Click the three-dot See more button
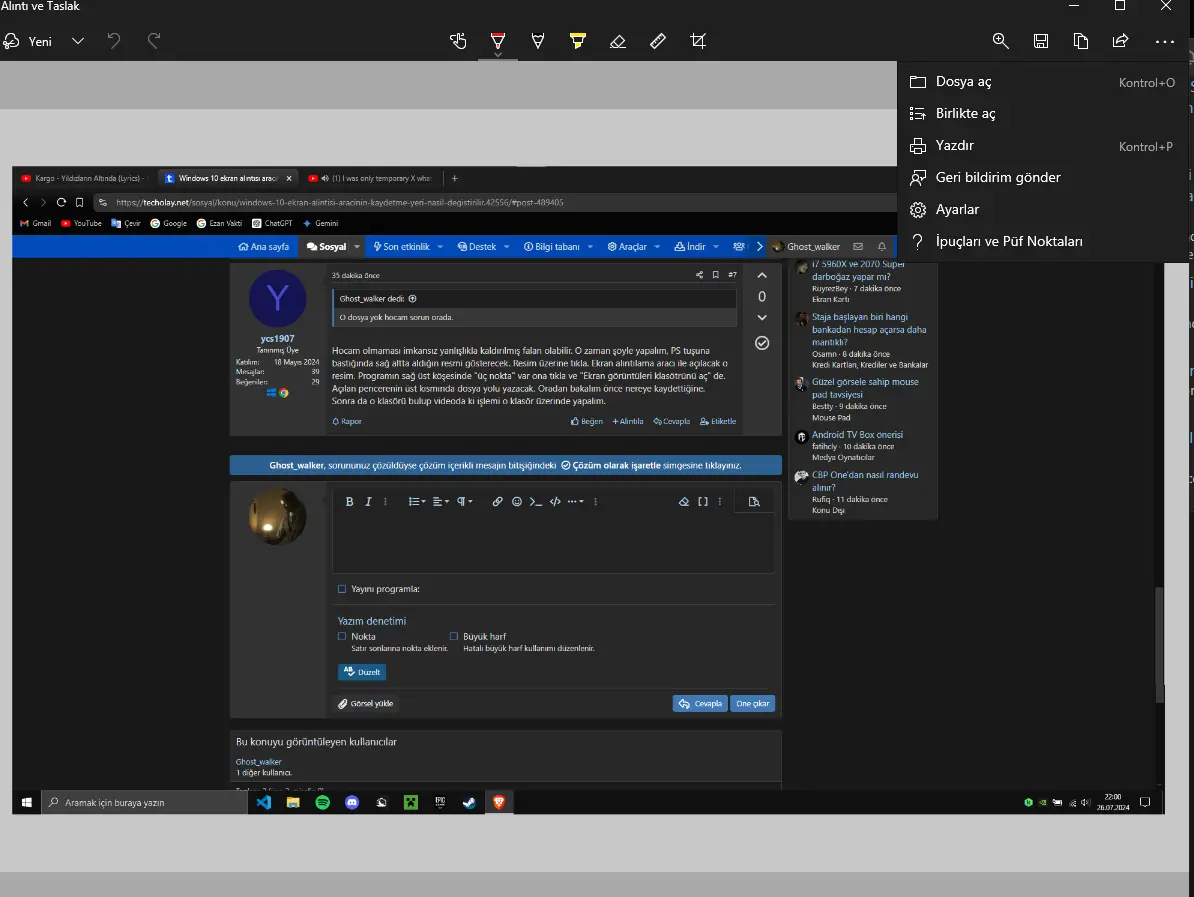This screenshot has height=897, width=1194. tap(1164, 42)
